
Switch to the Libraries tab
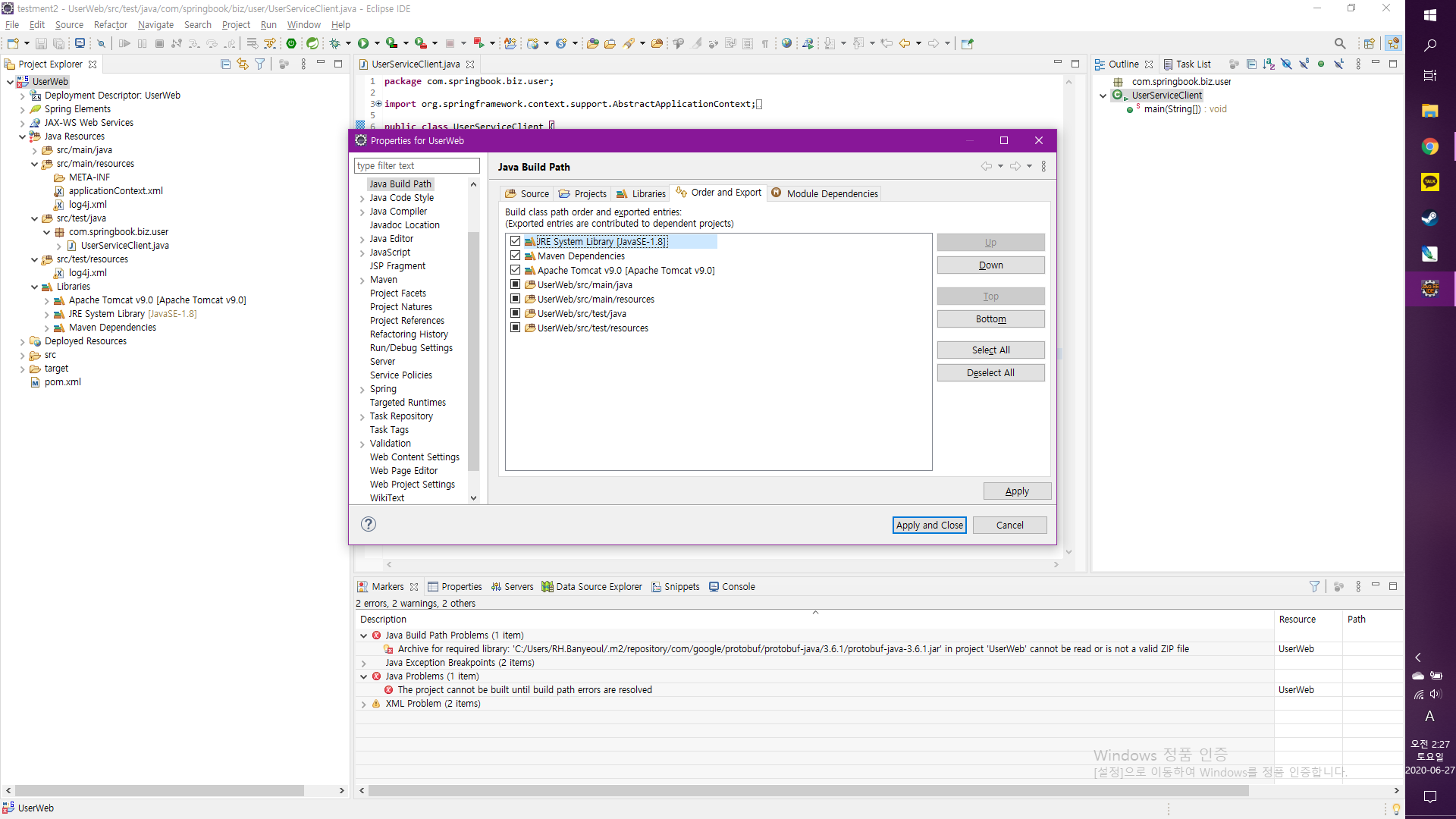coord(641,193)
